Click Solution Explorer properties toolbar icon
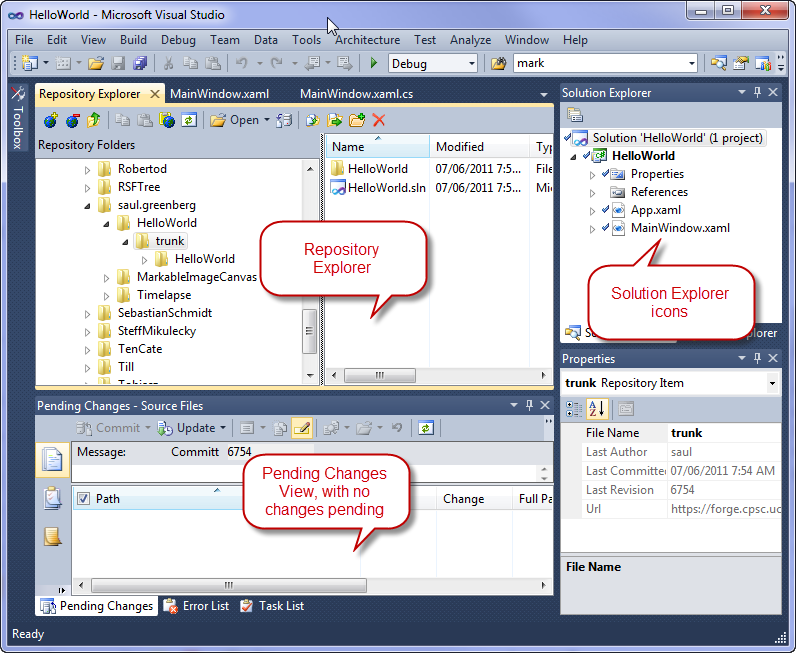Viewport: 796px width, 653px height. 575,115
